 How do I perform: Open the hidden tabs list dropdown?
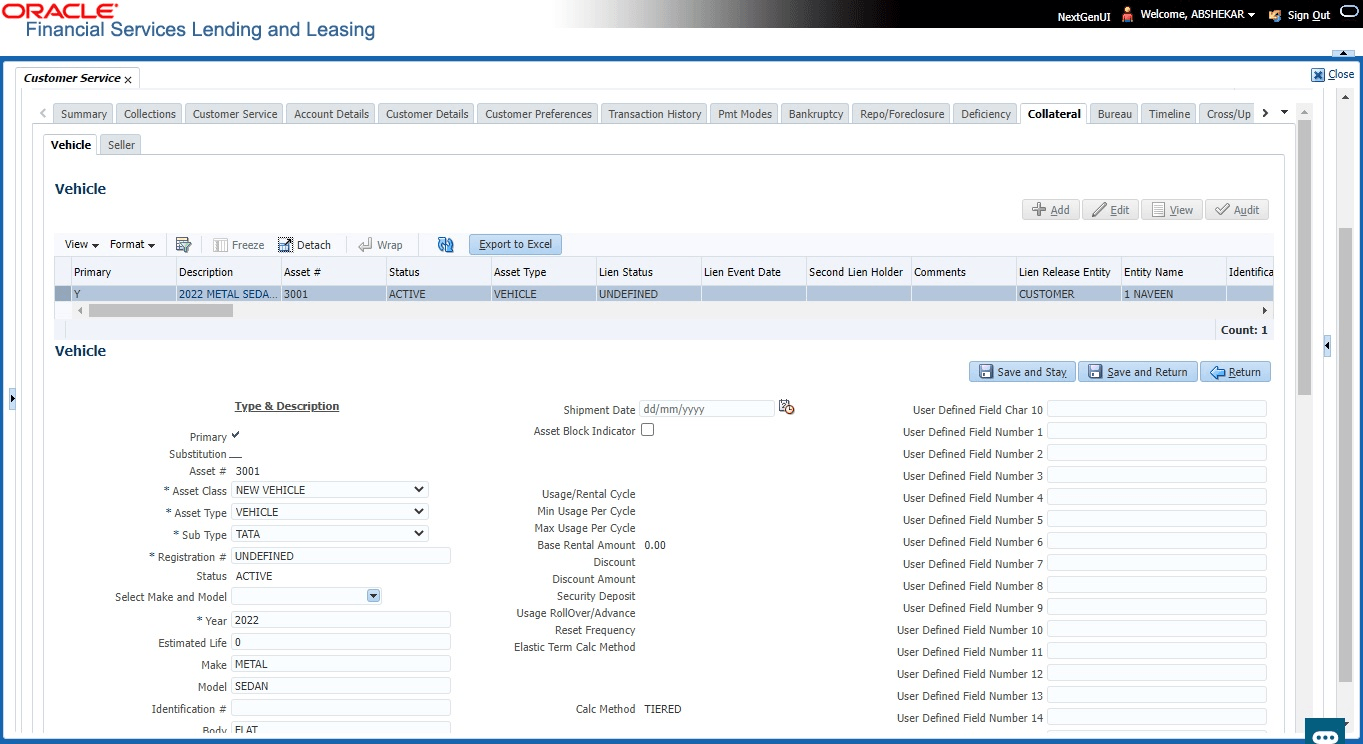tap(1284, 113)
